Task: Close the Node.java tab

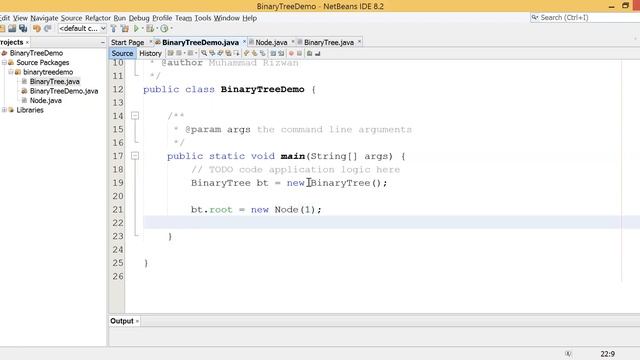Action: pos(293,42)
